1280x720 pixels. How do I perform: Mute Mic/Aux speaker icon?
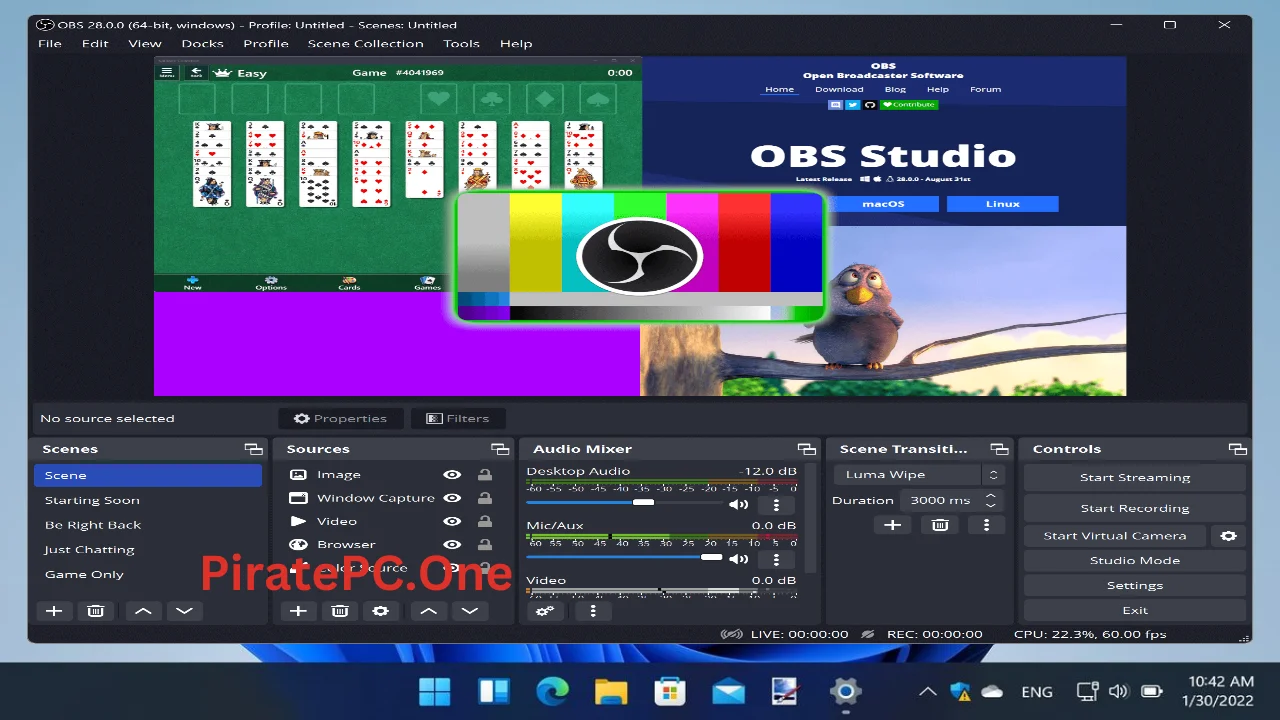(x=739, y=559)
